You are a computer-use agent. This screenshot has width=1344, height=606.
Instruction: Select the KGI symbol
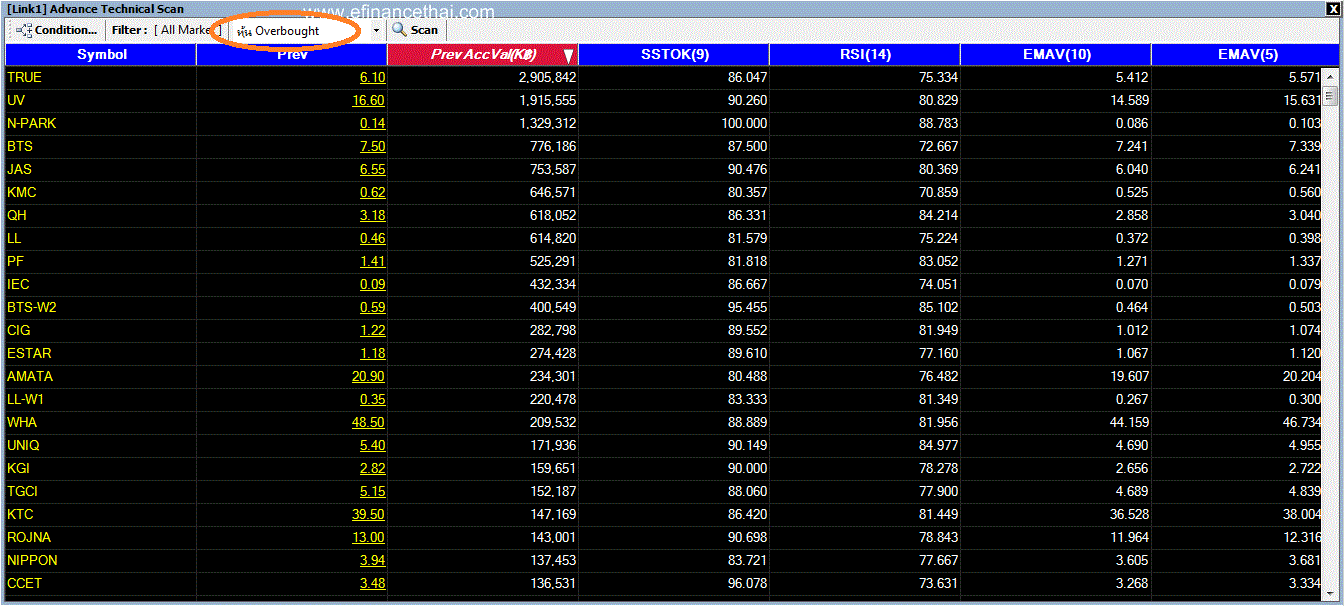tap(19, 468)
